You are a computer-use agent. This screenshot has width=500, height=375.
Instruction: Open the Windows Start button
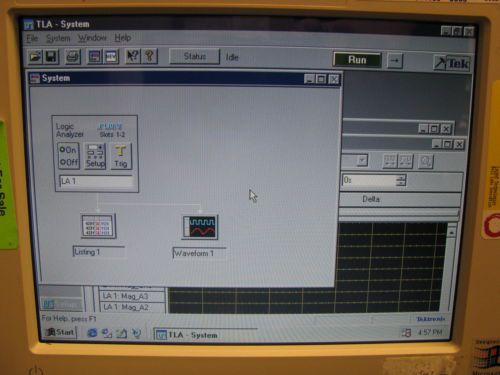(60, 332)
